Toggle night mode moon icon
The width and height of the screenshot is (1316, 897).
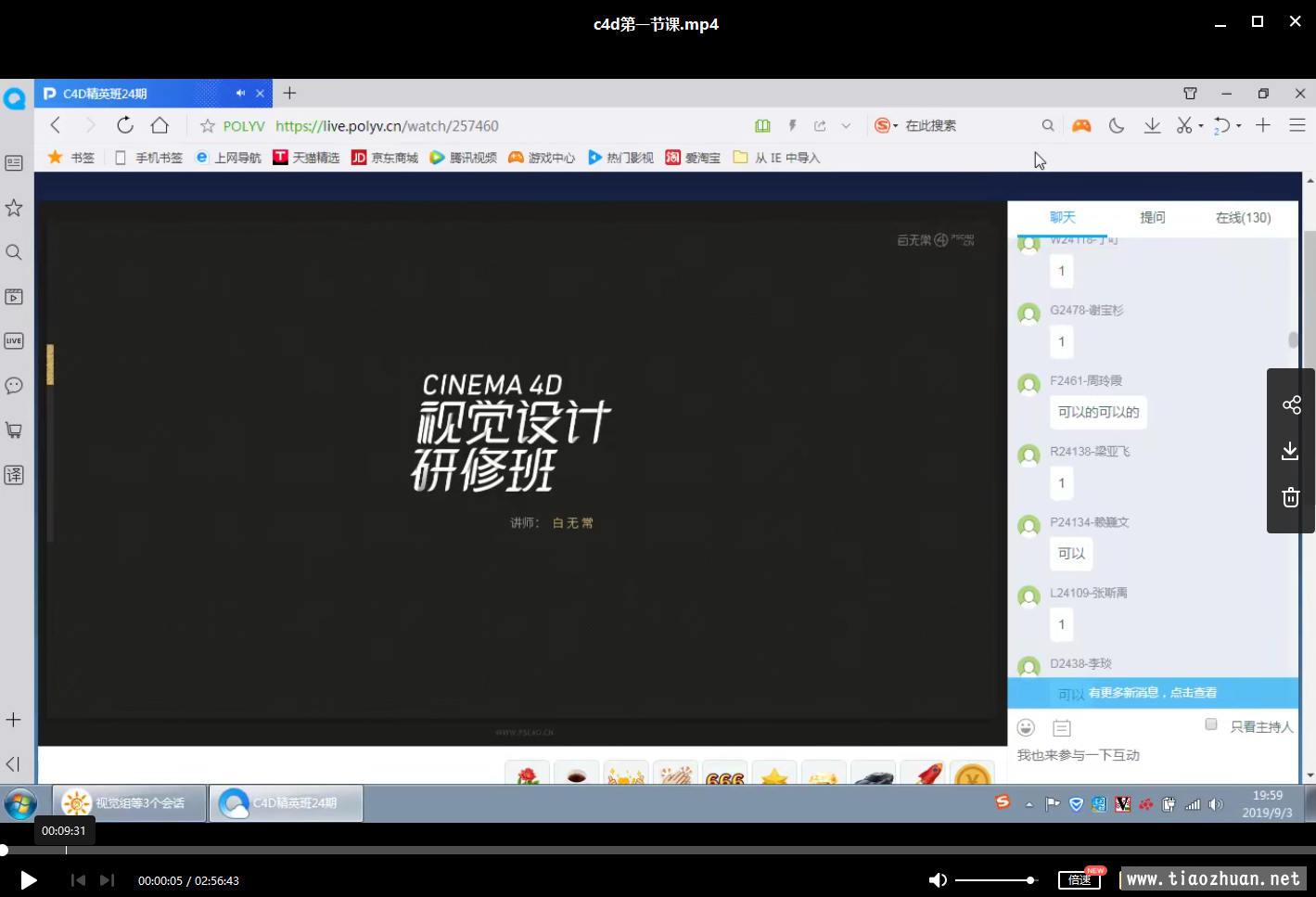(x=1117, y=125)
